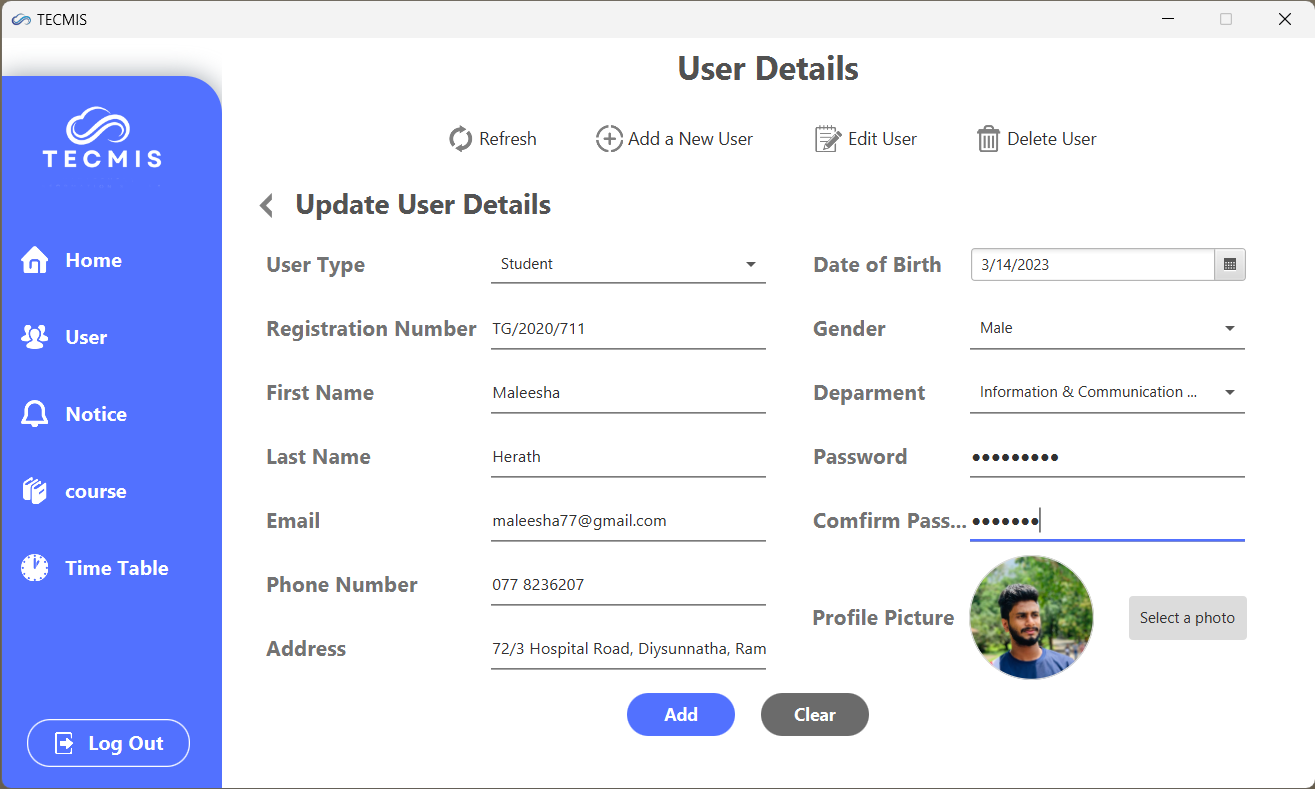This screenshot has height=789, width=1315.
Task: Expand the Department dropdown
Action: click(x=1229, y=392)
